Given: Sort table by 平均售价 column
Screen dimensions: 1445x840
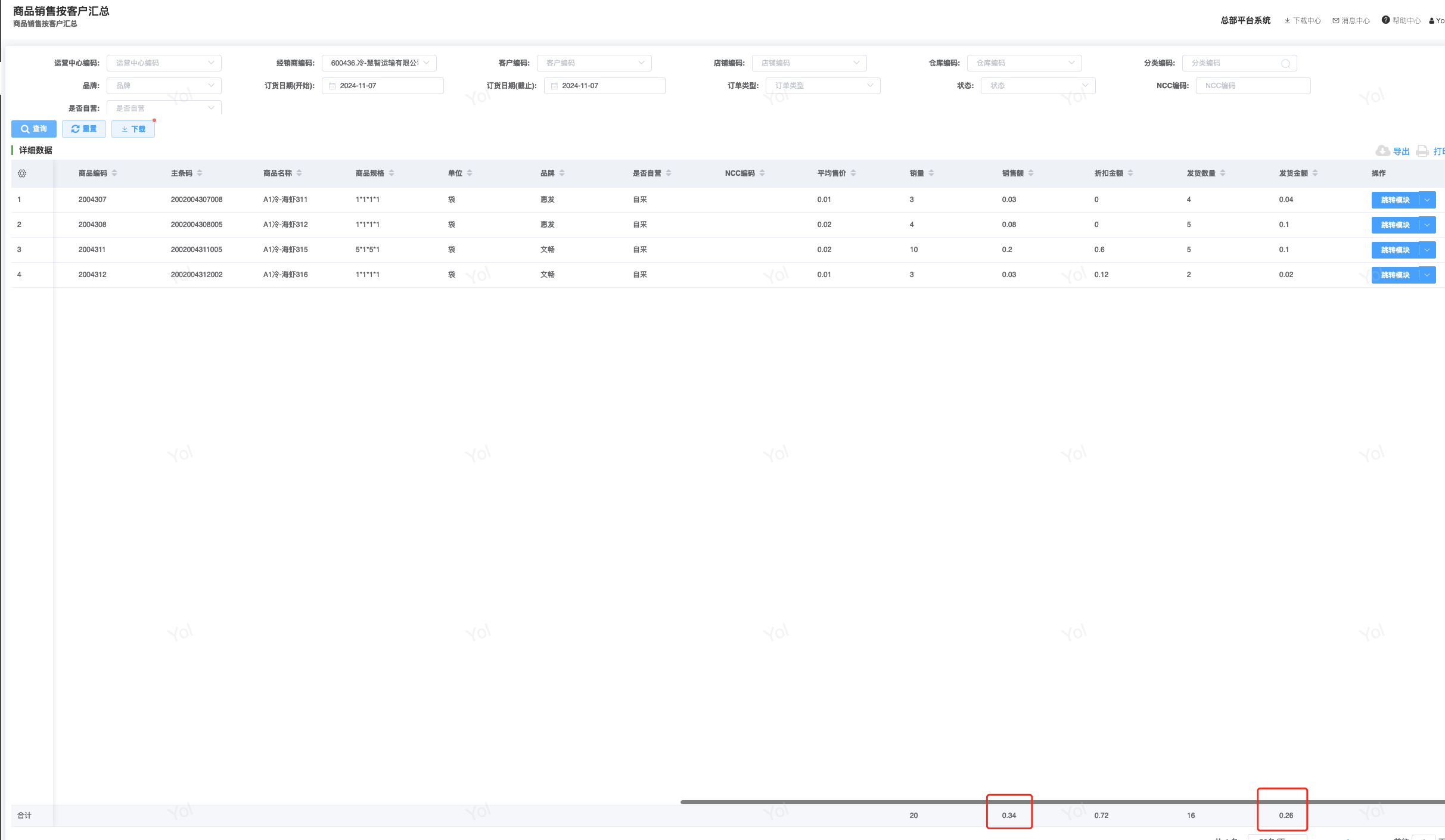Looking at the screenshot, I should pyautogui.click(x=853, y=173).
